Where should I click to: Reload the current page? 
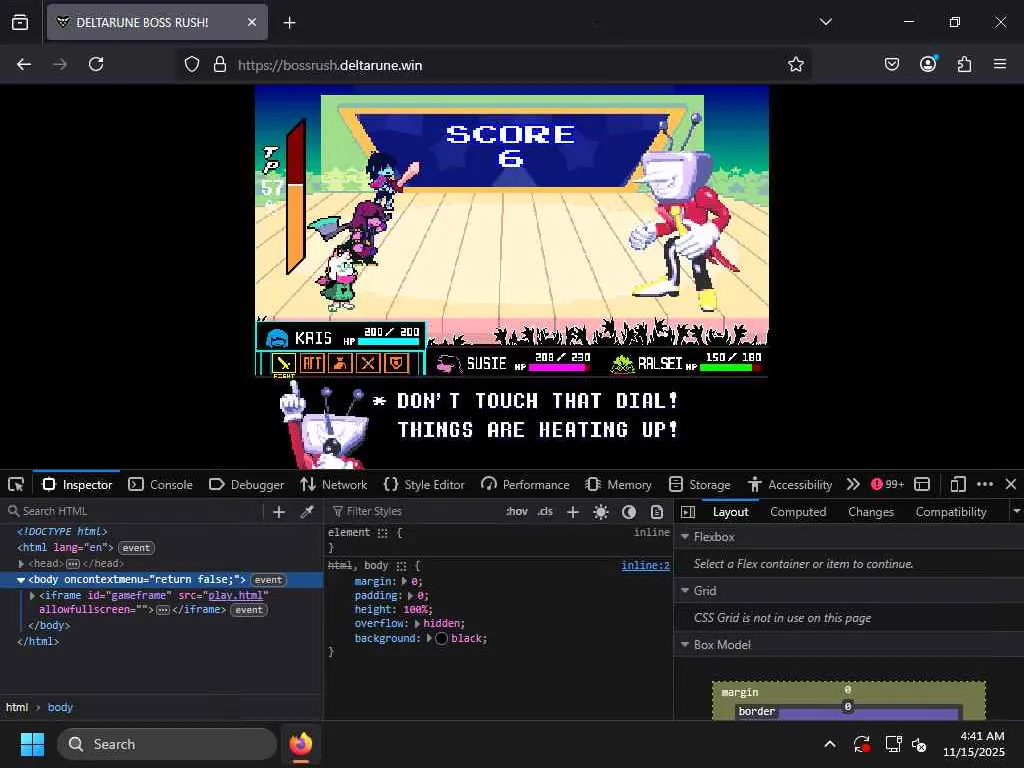click(96, 64)
